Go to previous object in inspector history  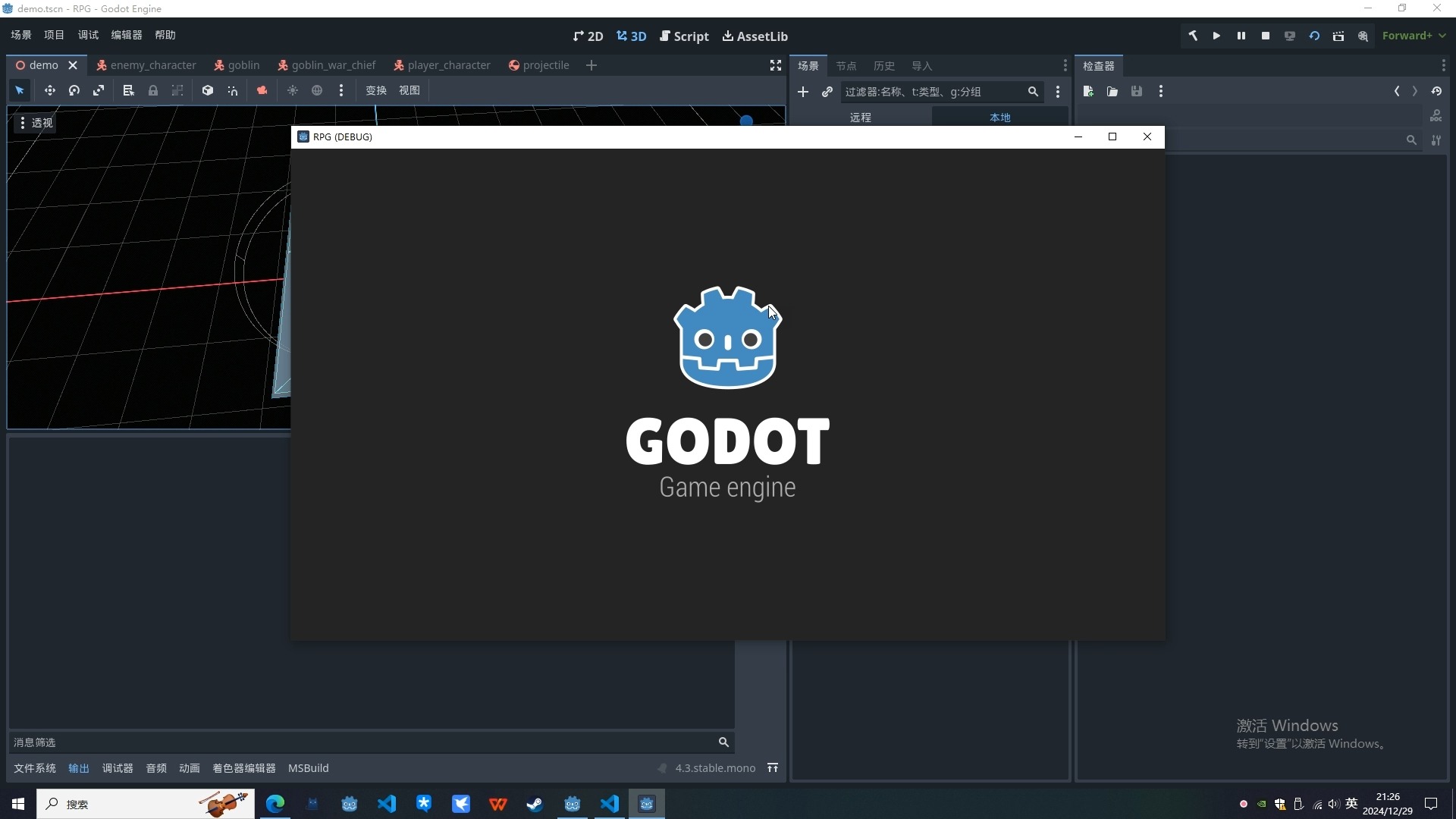pos(1397,91)
